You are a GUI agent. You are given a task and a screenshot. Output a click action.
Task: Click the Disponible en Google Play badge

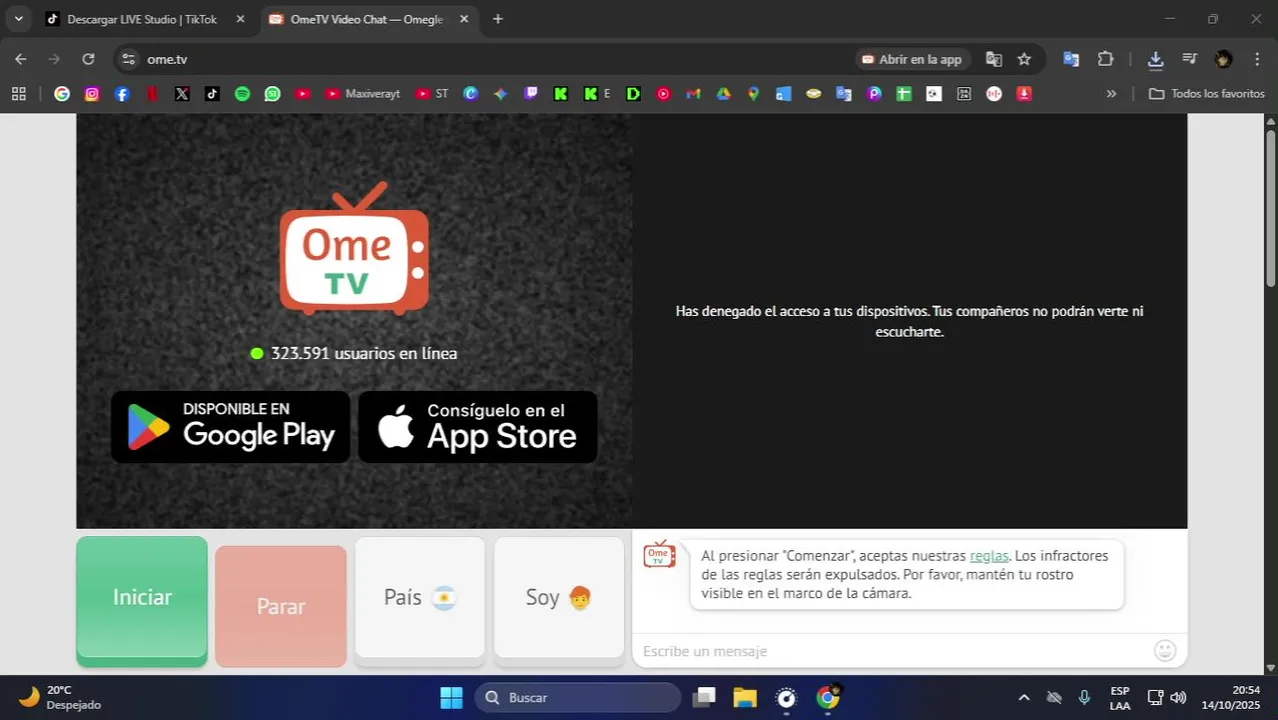pyautogui.click(x=231, y=427)
